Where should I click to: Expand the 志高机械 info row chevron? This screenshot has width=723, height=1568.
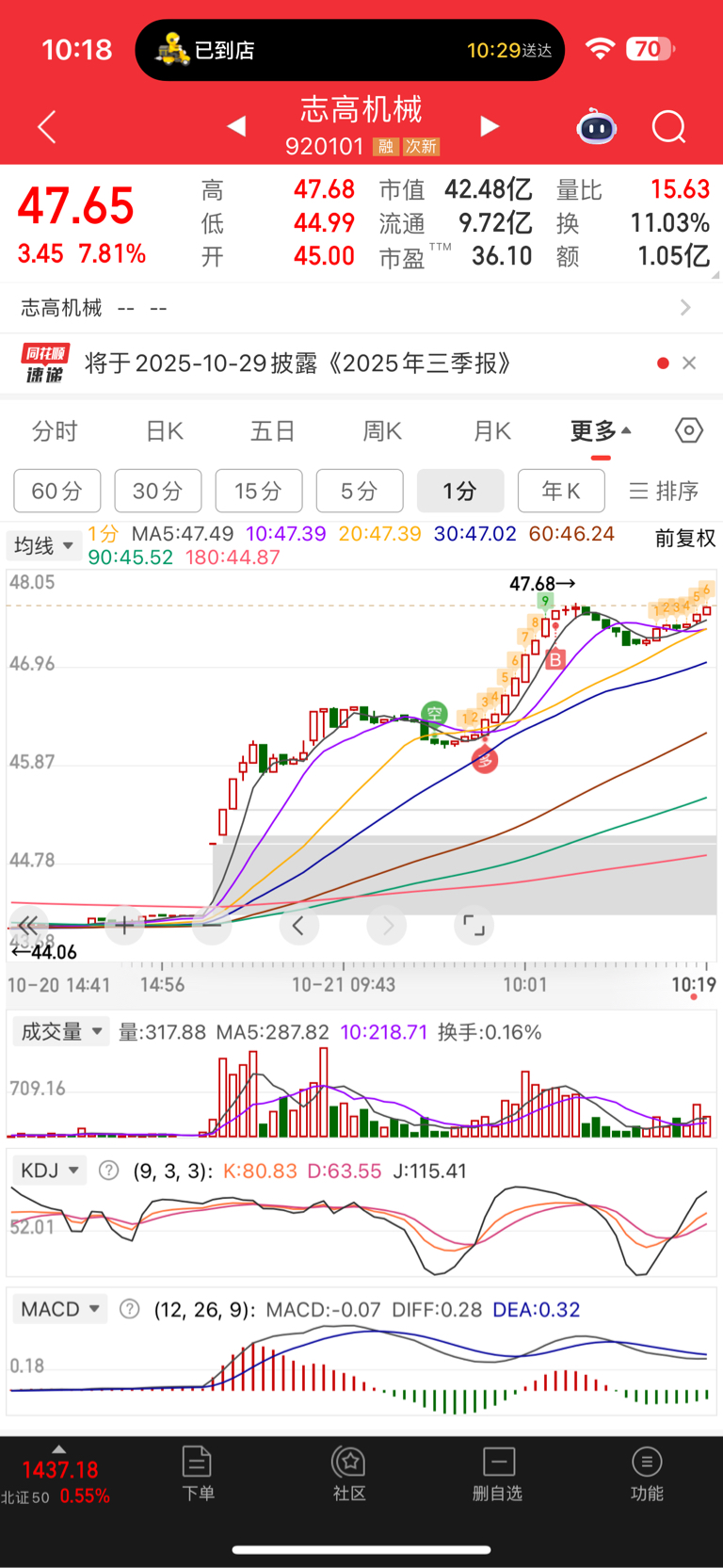coord(685,308)
